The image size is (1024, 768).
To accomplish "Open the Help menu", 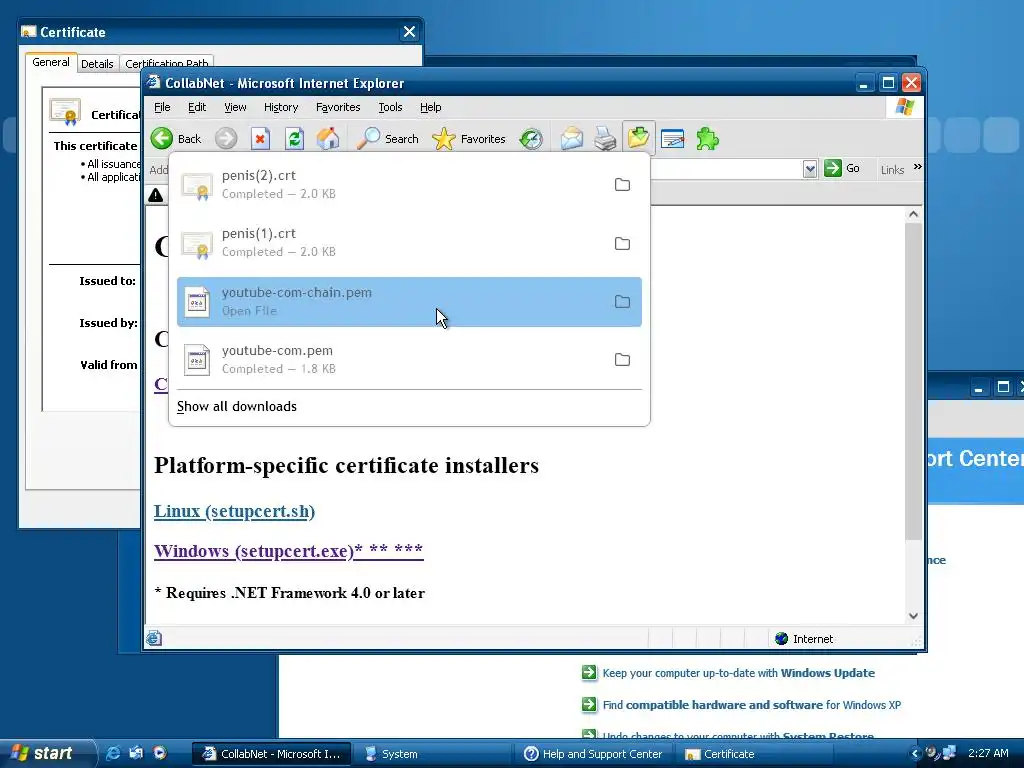I will pos(430,107).
